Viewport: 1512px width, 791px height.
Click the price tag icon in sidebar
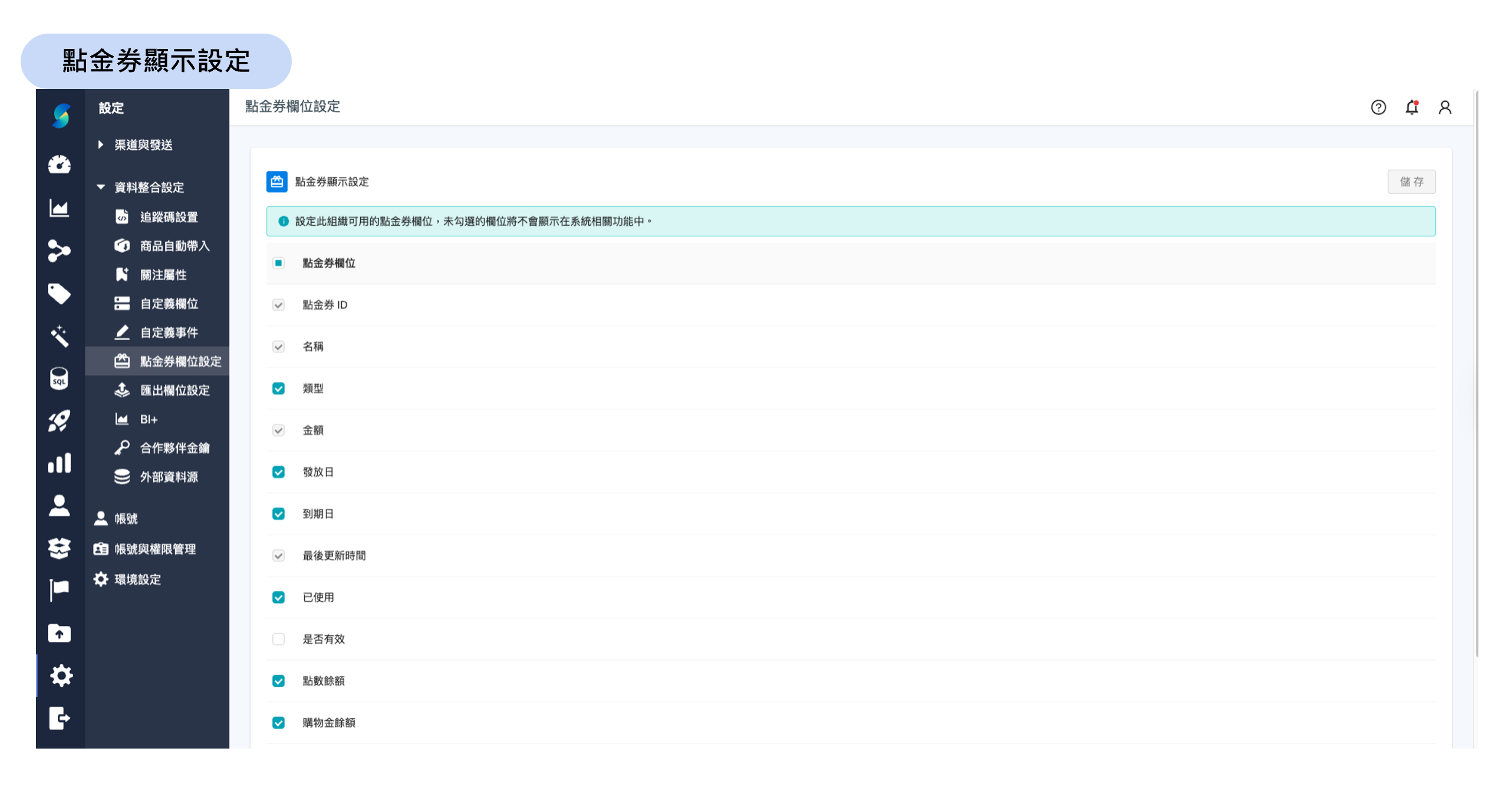tap(60, 293)
